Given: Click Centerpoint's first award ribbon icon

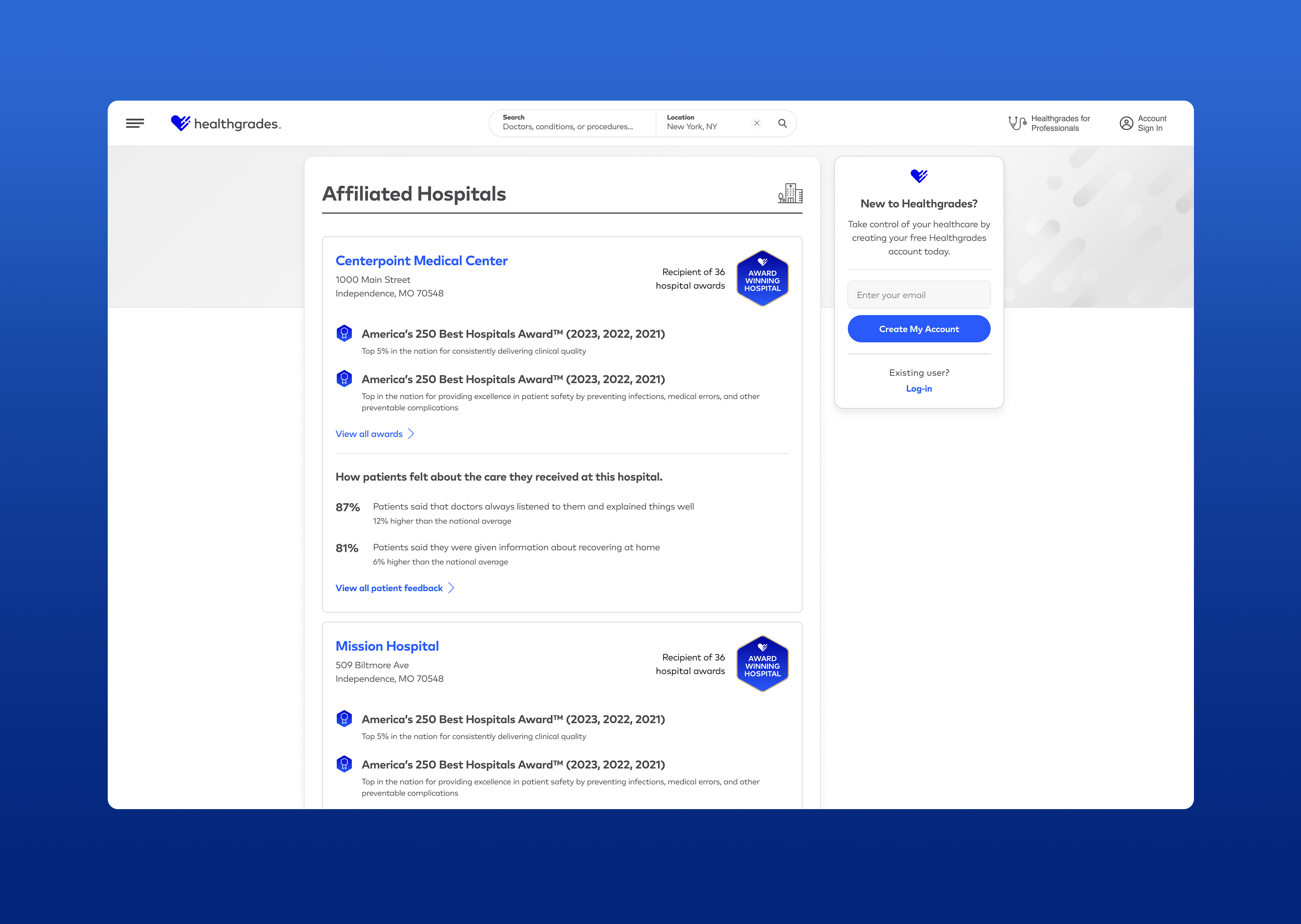Looking at the screenshot, I should pos(344,333).
